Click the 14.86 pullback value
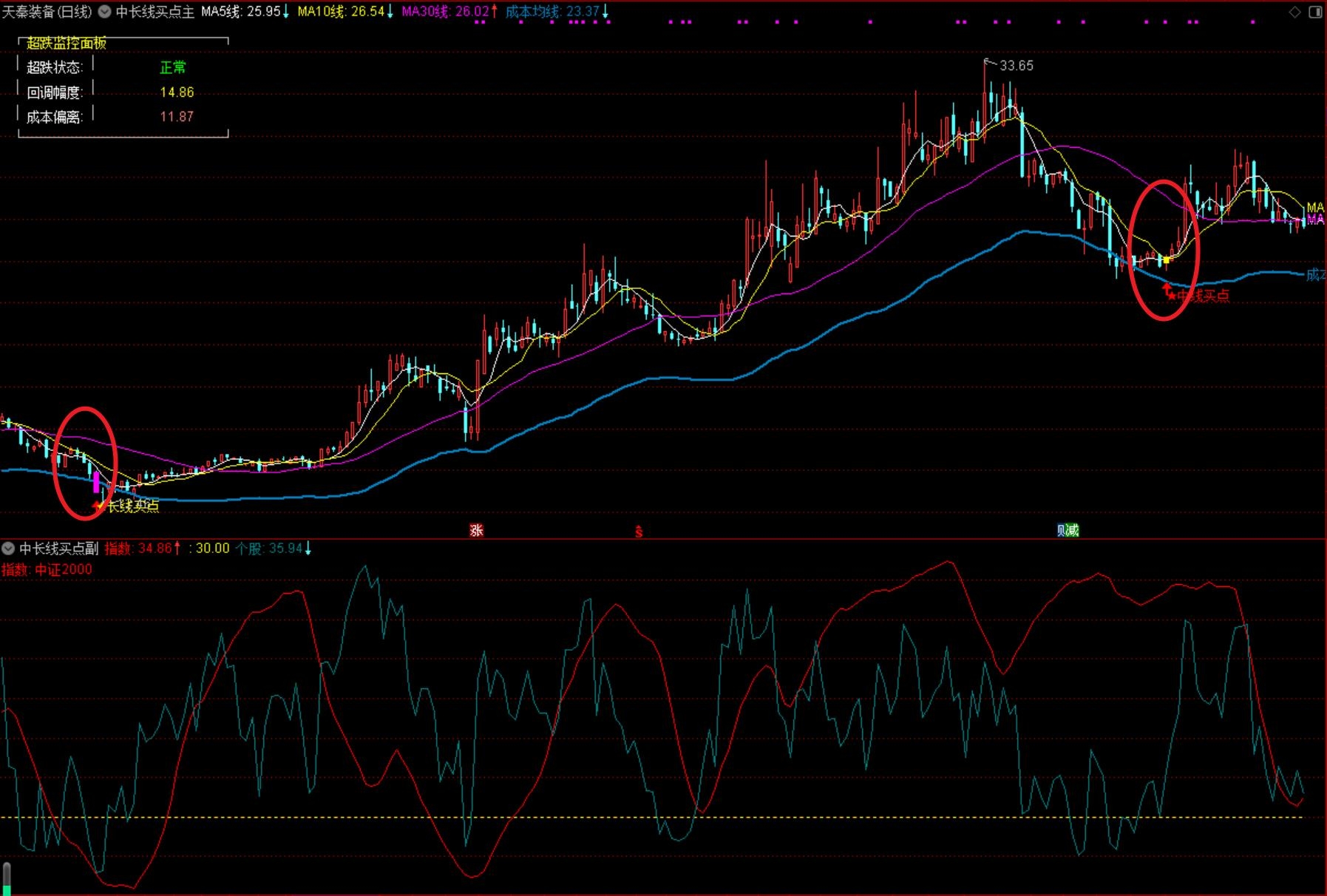1327x896 pixels. [x=177, y=92]
